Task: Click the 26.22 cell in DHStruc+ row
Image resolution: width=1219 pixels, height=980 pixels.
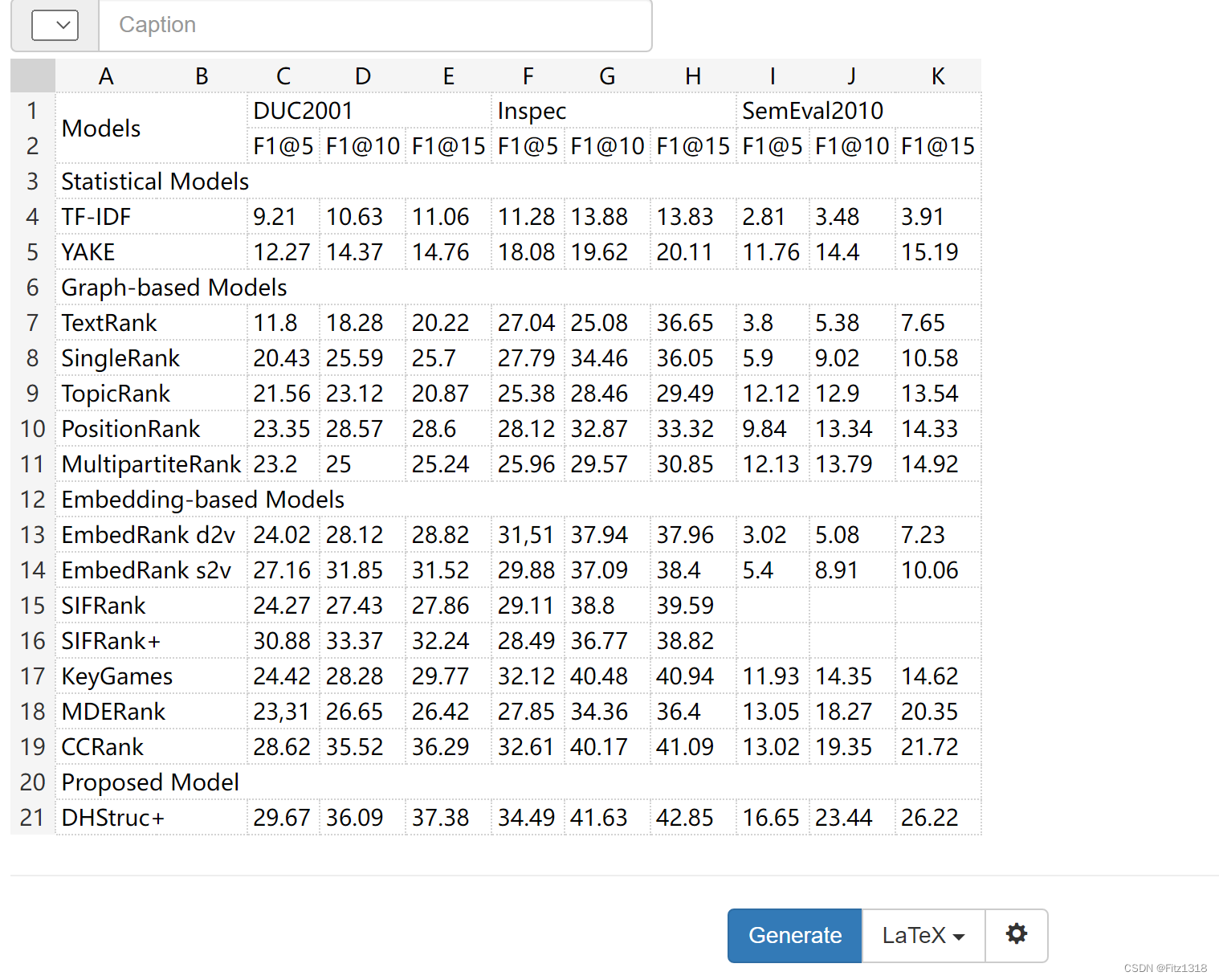Action: tap(938, 818)
